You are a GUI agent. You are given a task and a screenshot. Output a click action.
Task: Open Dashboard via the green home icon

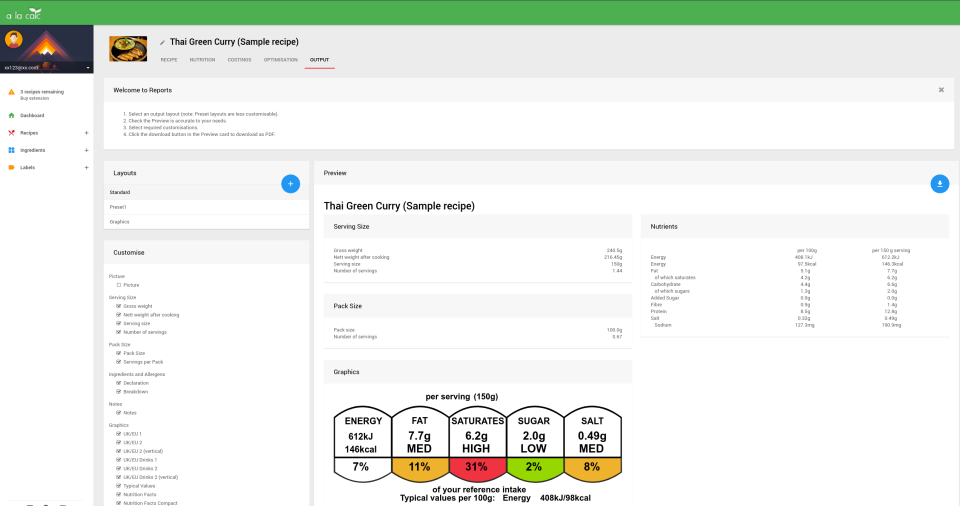tap(11, 115)
